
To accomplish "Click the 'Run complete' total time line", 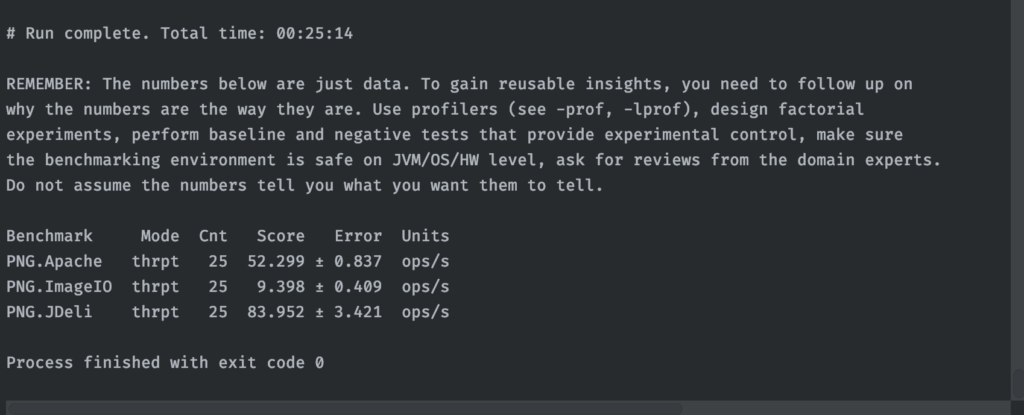I will 180,34.
